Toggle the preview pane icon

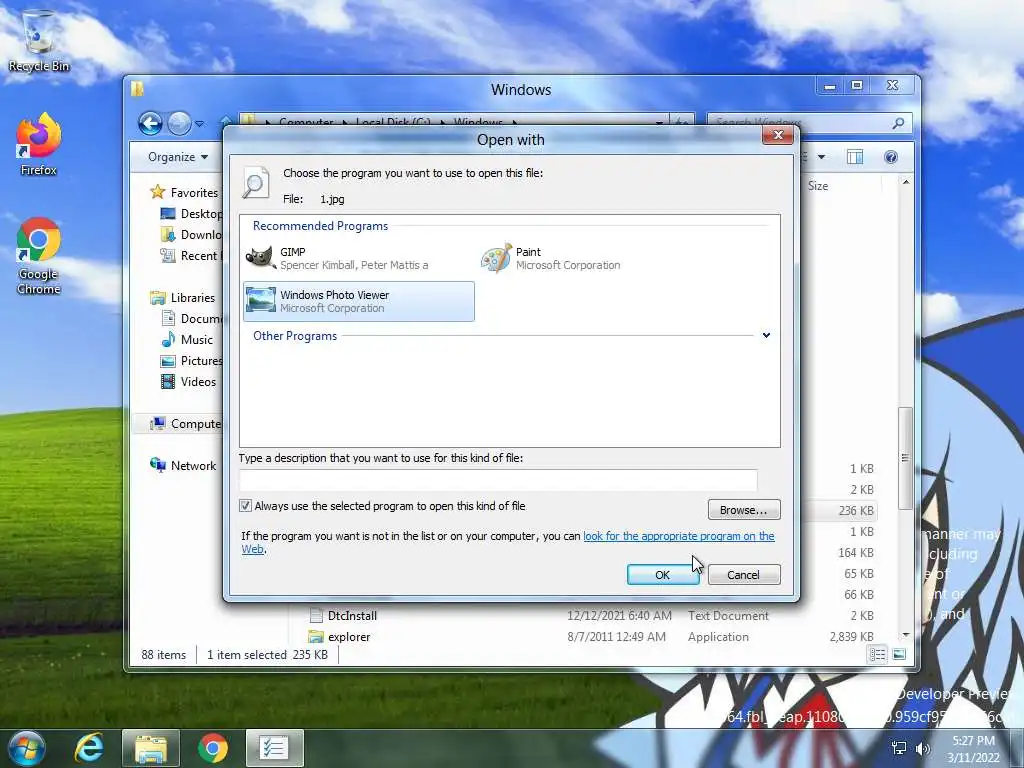coord(855,157)
